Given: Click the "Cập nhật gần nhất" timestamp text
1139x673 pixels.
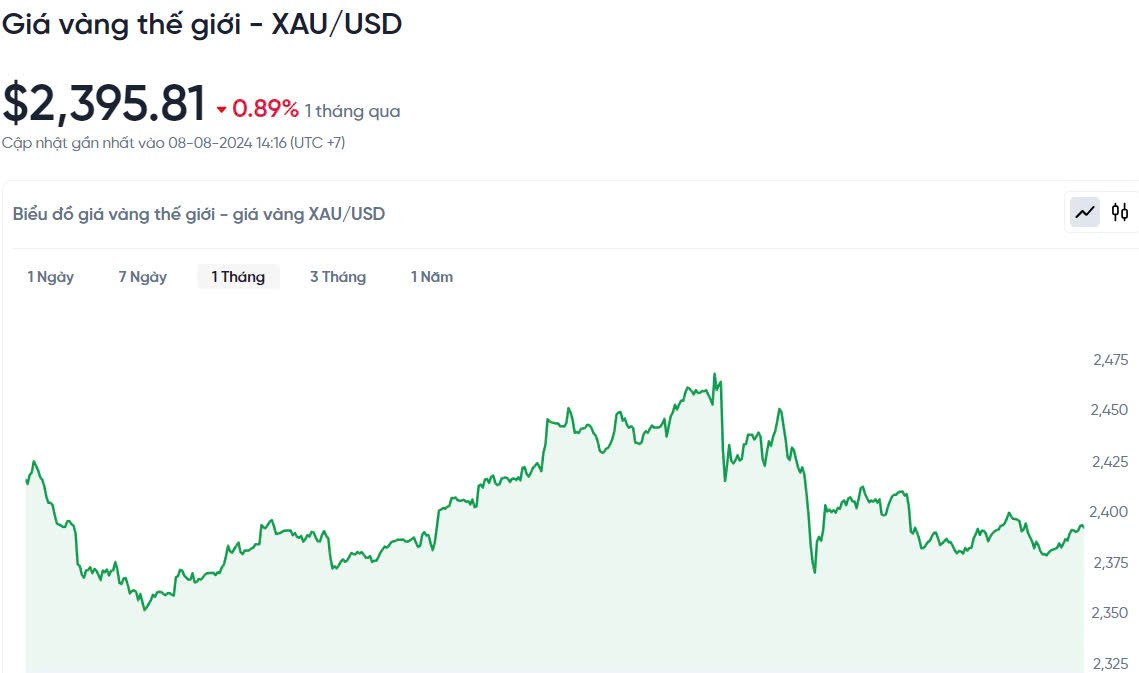Looking at the screenshot, I should (x=173, y=143).
